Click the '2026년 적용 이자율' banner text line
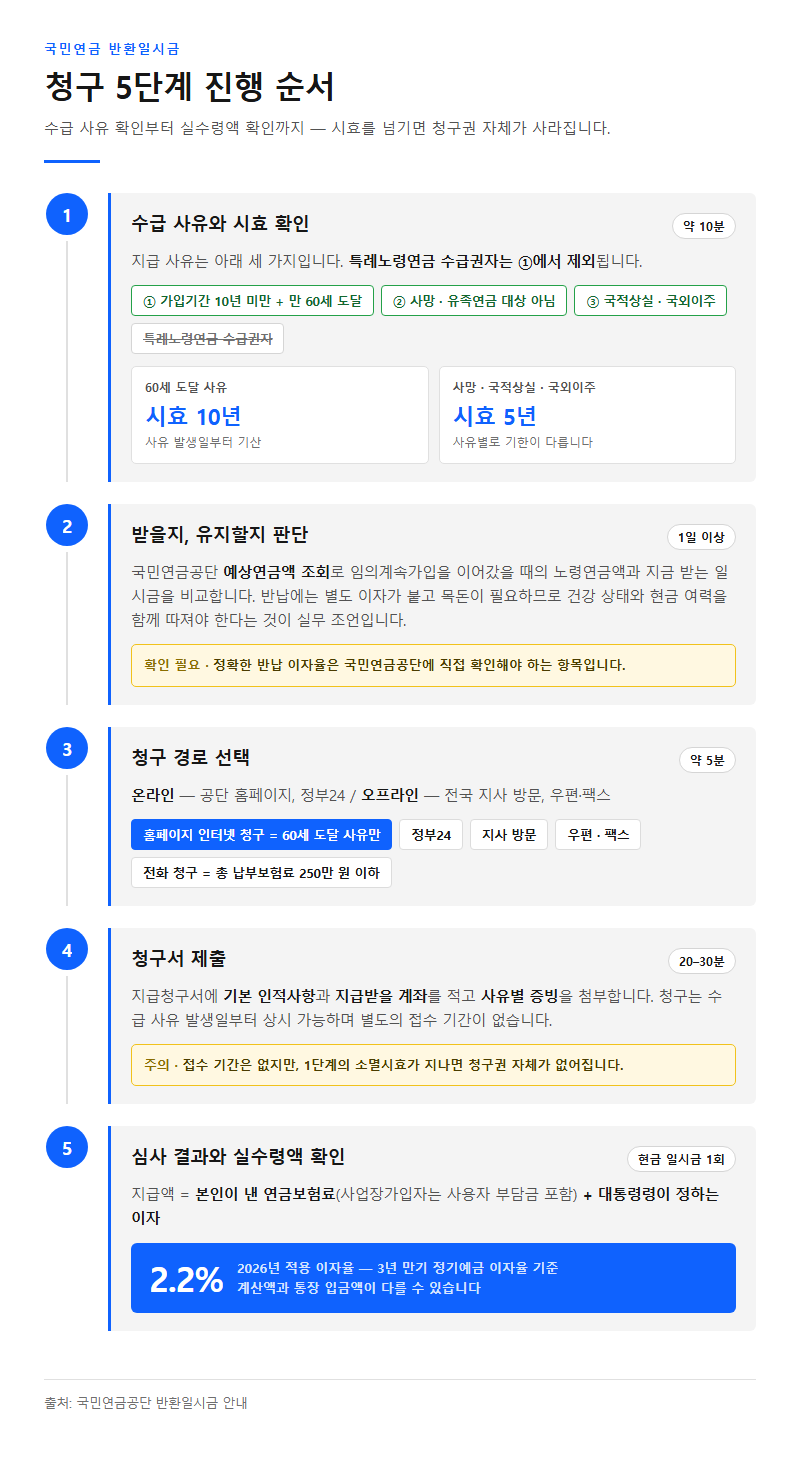This screenshot has height=1469, width=800. (397, 1268)
